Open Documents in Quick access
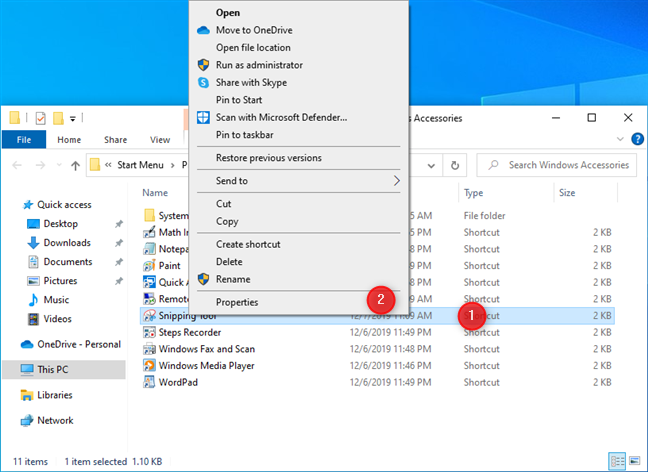Screen dimensions: 648x472 [68, 262]
